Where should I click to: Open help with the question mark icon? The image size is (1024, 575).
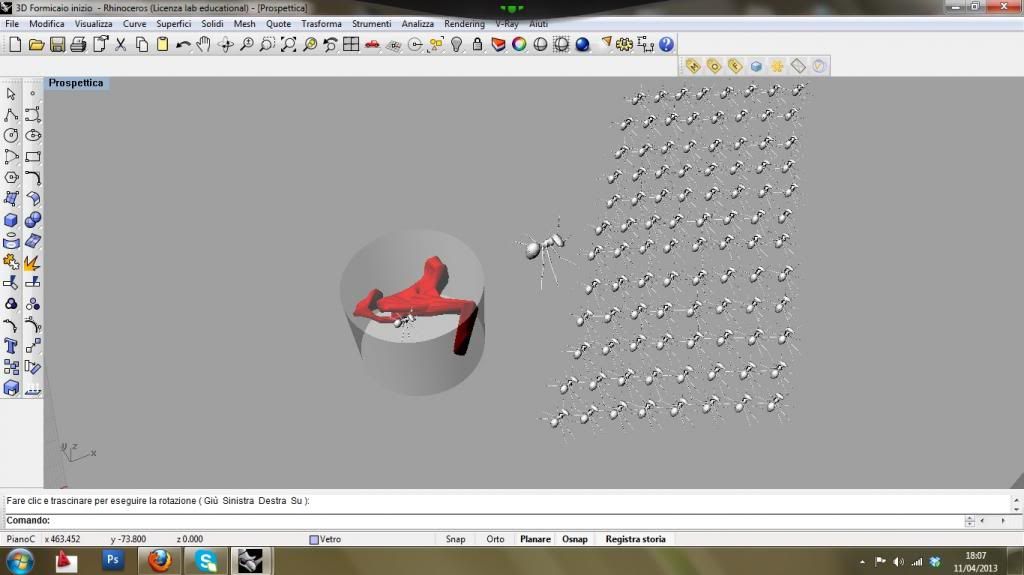[666, 44]
